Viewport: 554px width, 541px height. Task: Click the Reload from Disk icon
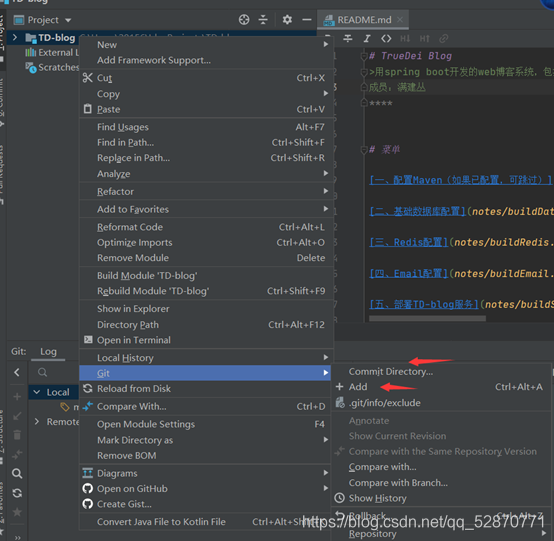pos(88,388)
